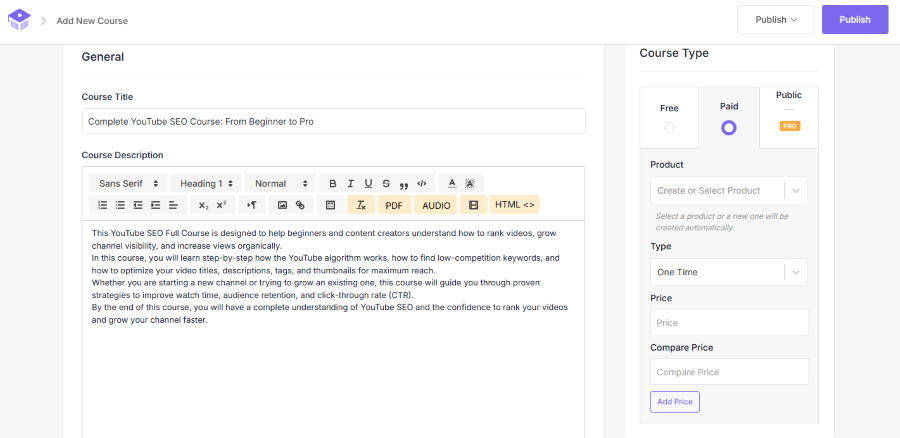The height and width of the screenshot is (438, 900).
Task: Open the white Publish status dropdown
Action: click(775, 20)
